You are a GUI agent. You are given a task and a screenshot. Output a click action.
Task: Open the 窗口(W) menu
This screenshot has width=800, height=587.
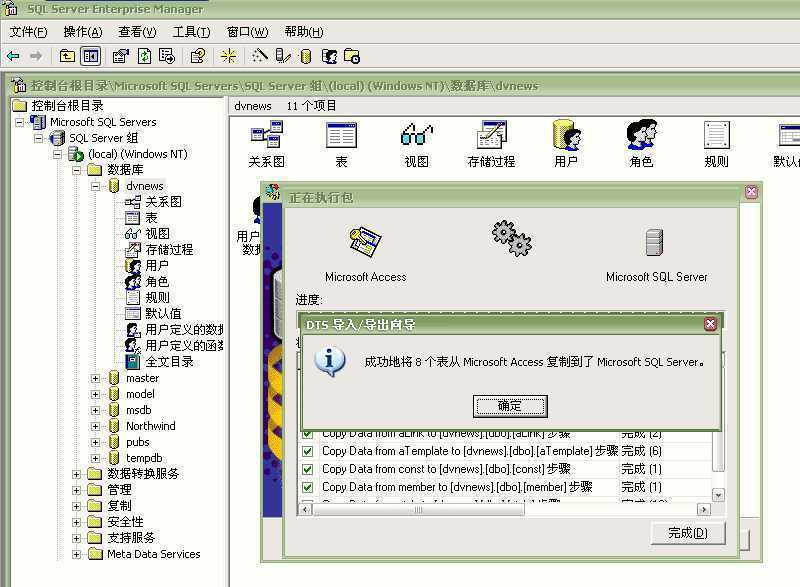(247, 32)
